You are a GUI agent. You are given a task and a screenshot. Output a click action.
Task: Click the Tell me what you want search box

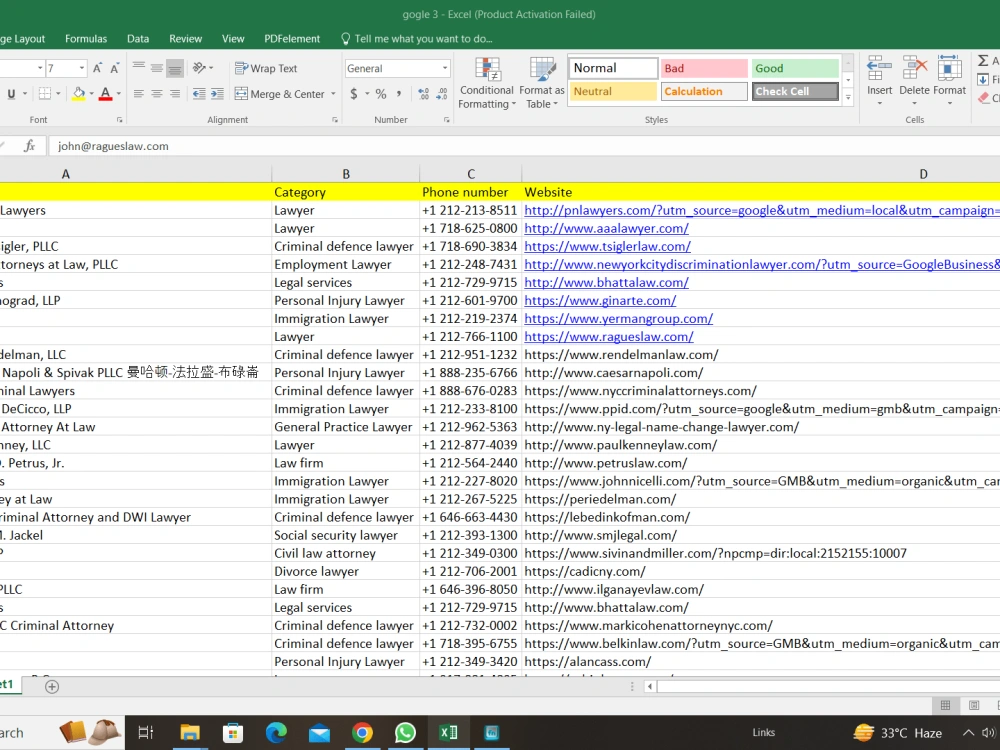416,39
